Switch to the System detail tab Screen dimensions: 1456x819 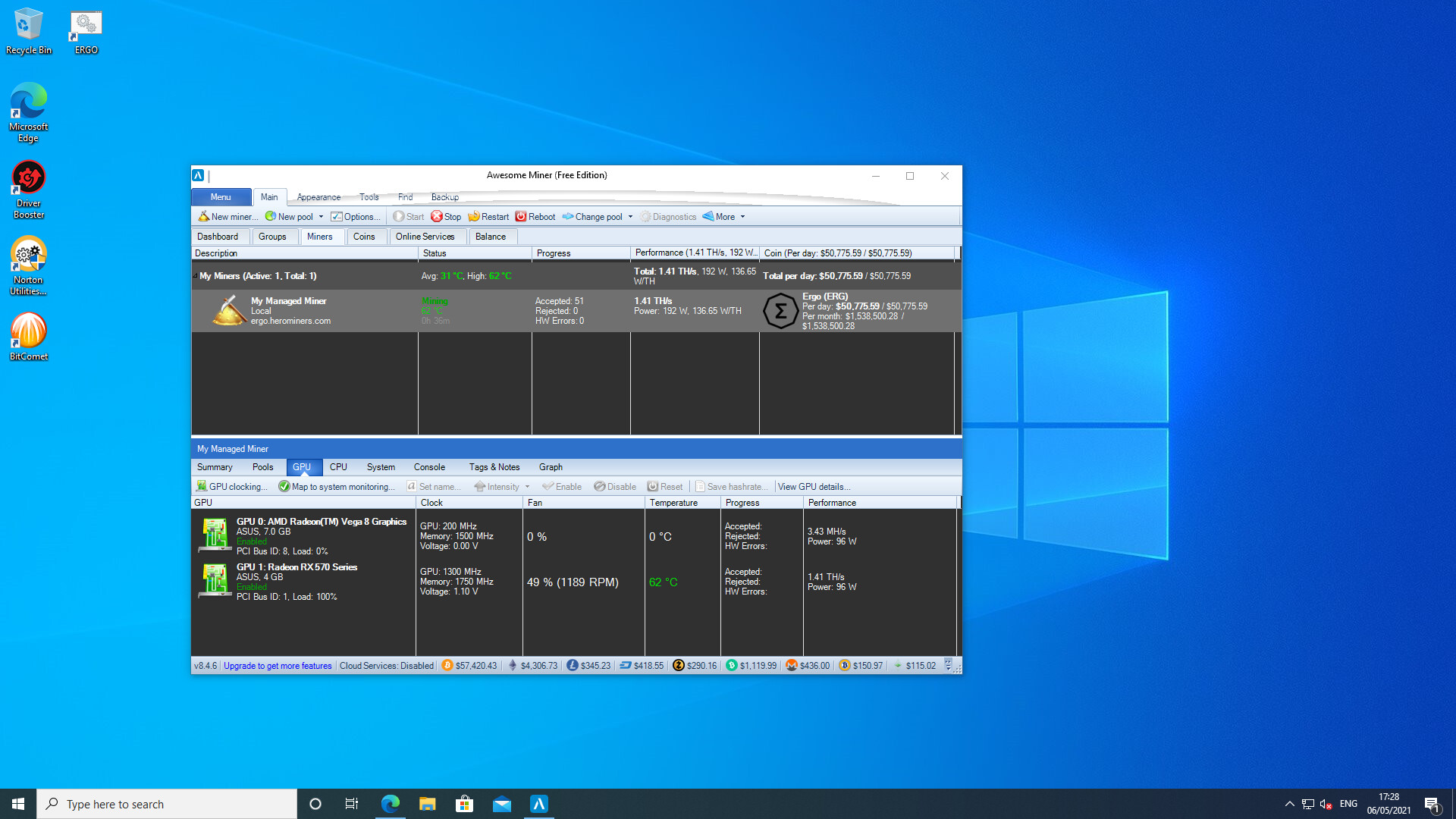381,467
